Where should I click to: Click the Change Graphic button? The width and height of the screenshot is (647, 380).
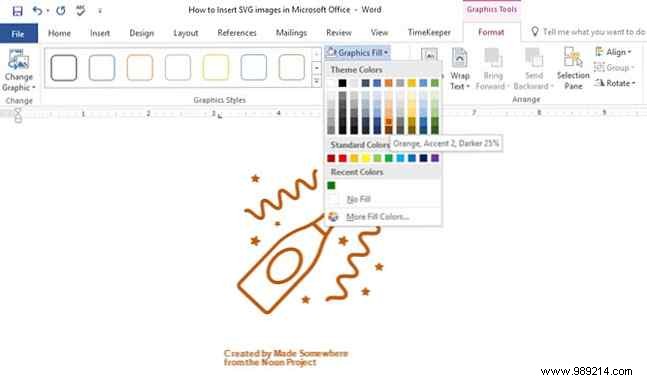point(19,70)
